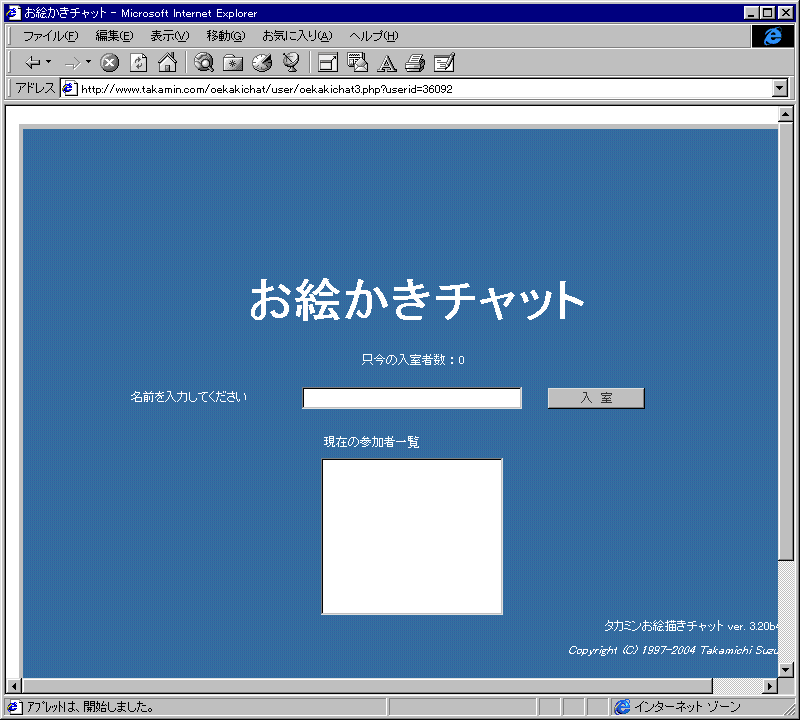Viewport: 800px width, 720px height.
Task: Open the Search pane icon
Action: (204, 62)
